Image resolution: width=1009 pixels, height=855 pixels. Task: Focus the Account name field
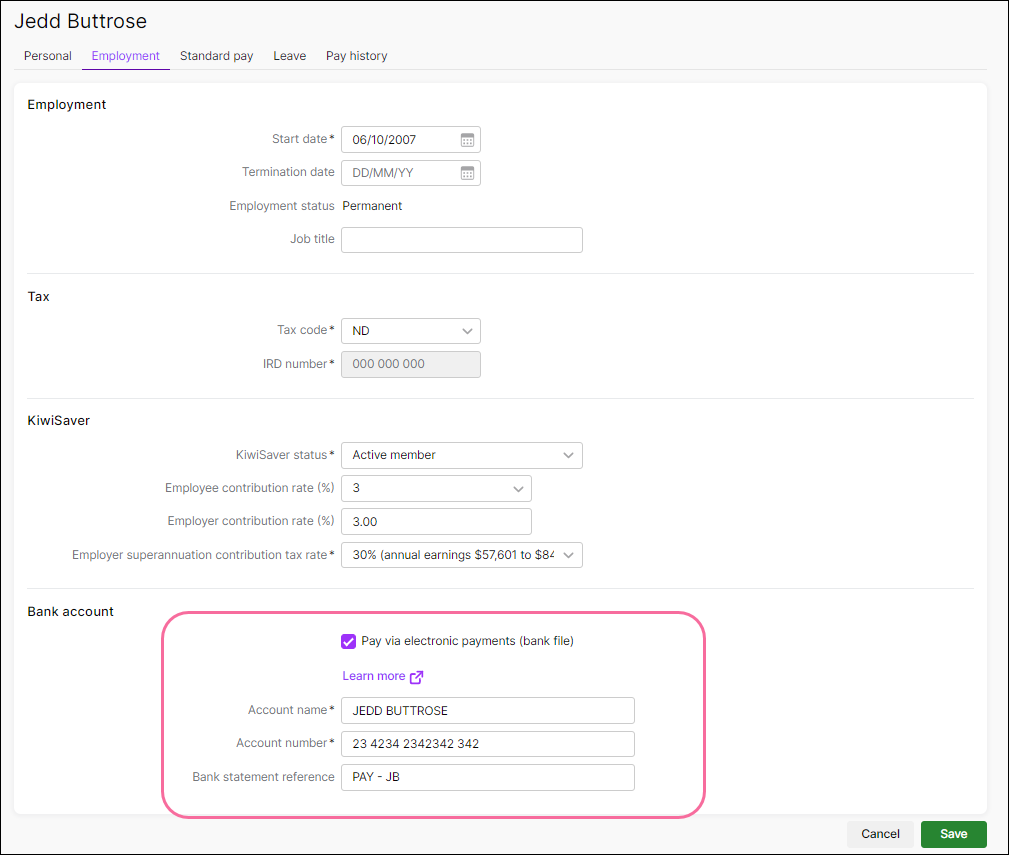pos(488,710)
